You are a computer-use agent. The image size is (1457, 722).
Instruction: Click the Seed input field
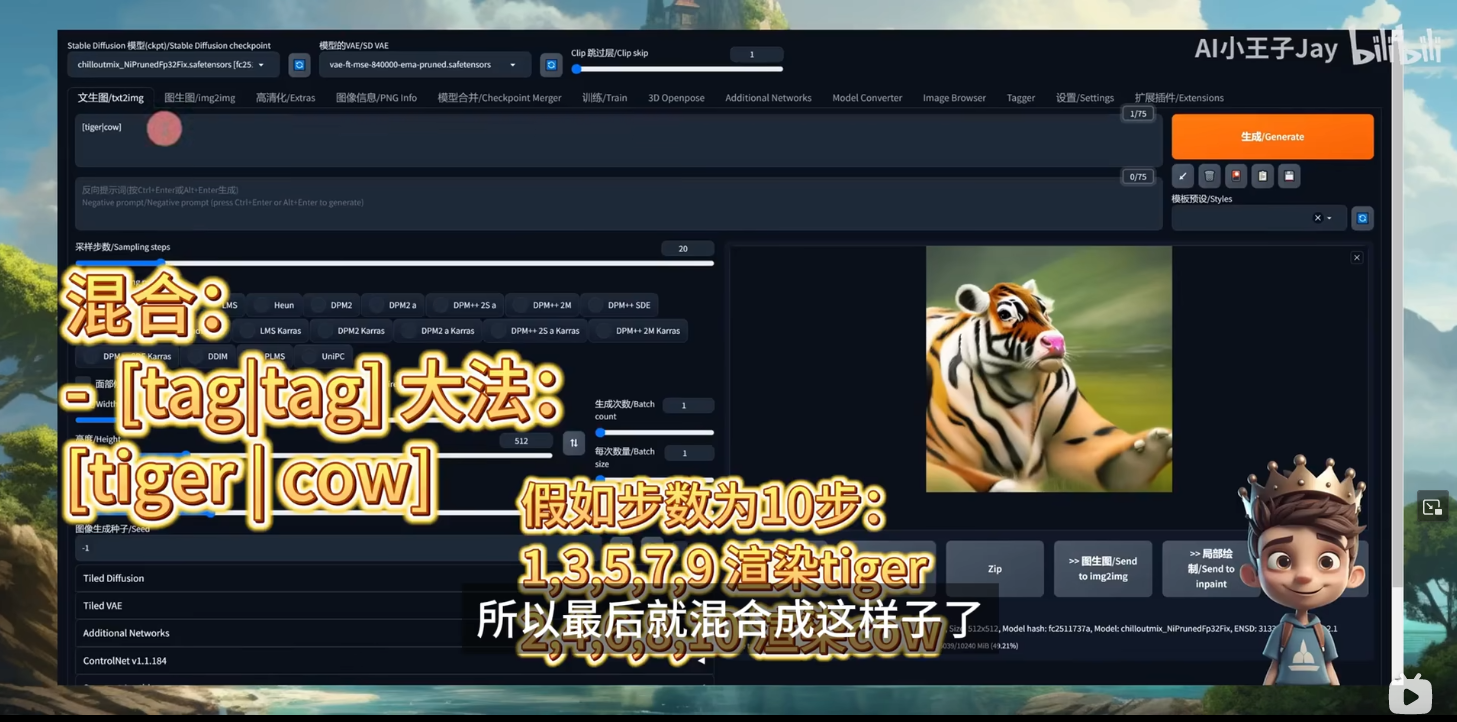point(340,548)
